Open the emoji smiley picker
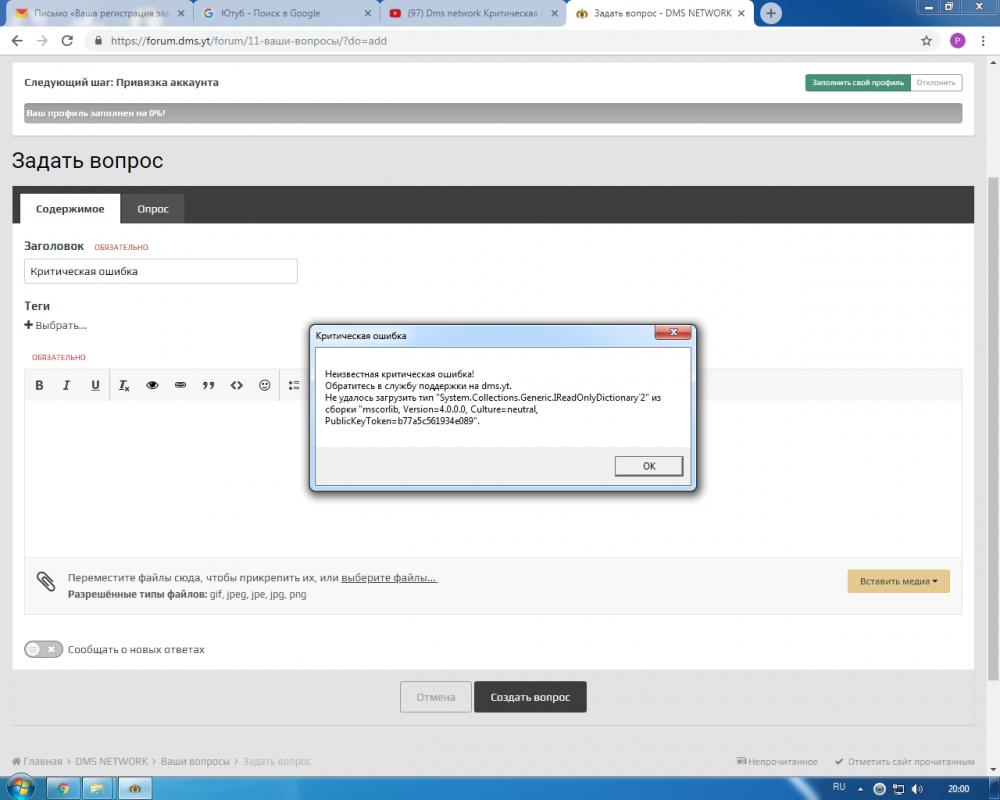The width and height of the screenshot is (1000, 800). (x=265, y=385)
